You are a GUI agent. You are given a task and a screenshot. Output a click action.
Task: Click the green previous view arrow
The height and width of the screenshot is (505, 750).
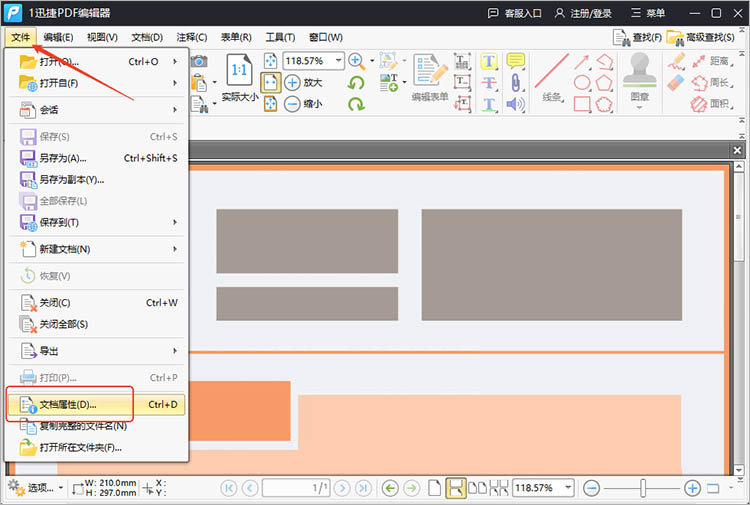391,488
